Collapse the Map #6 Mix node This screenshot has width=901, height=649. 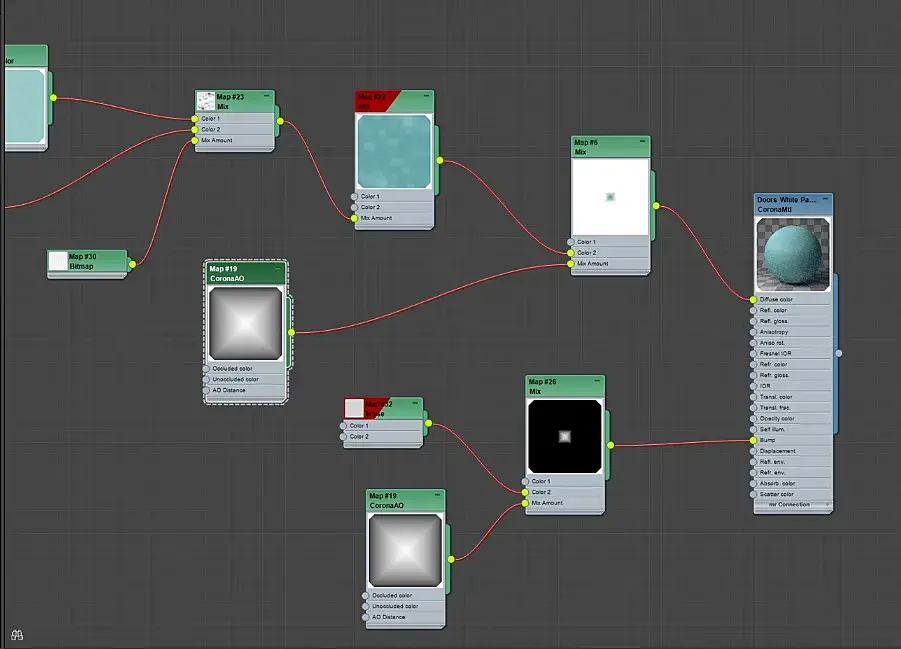coord(642,141)
